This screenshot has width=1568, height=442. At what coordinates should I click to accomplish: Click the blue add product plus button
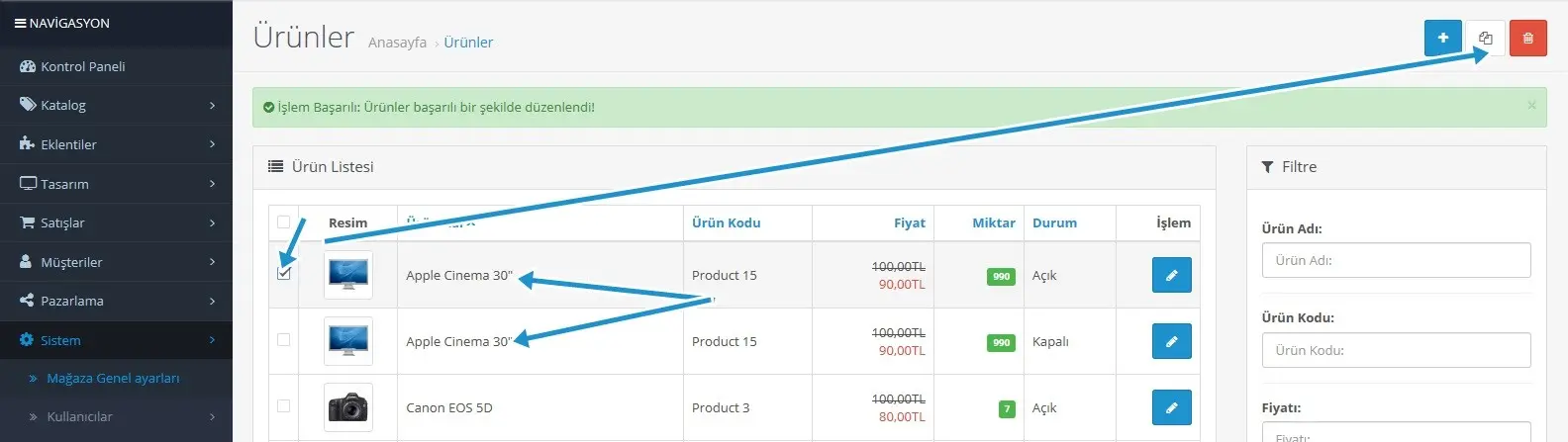(x=1443, y=38)
